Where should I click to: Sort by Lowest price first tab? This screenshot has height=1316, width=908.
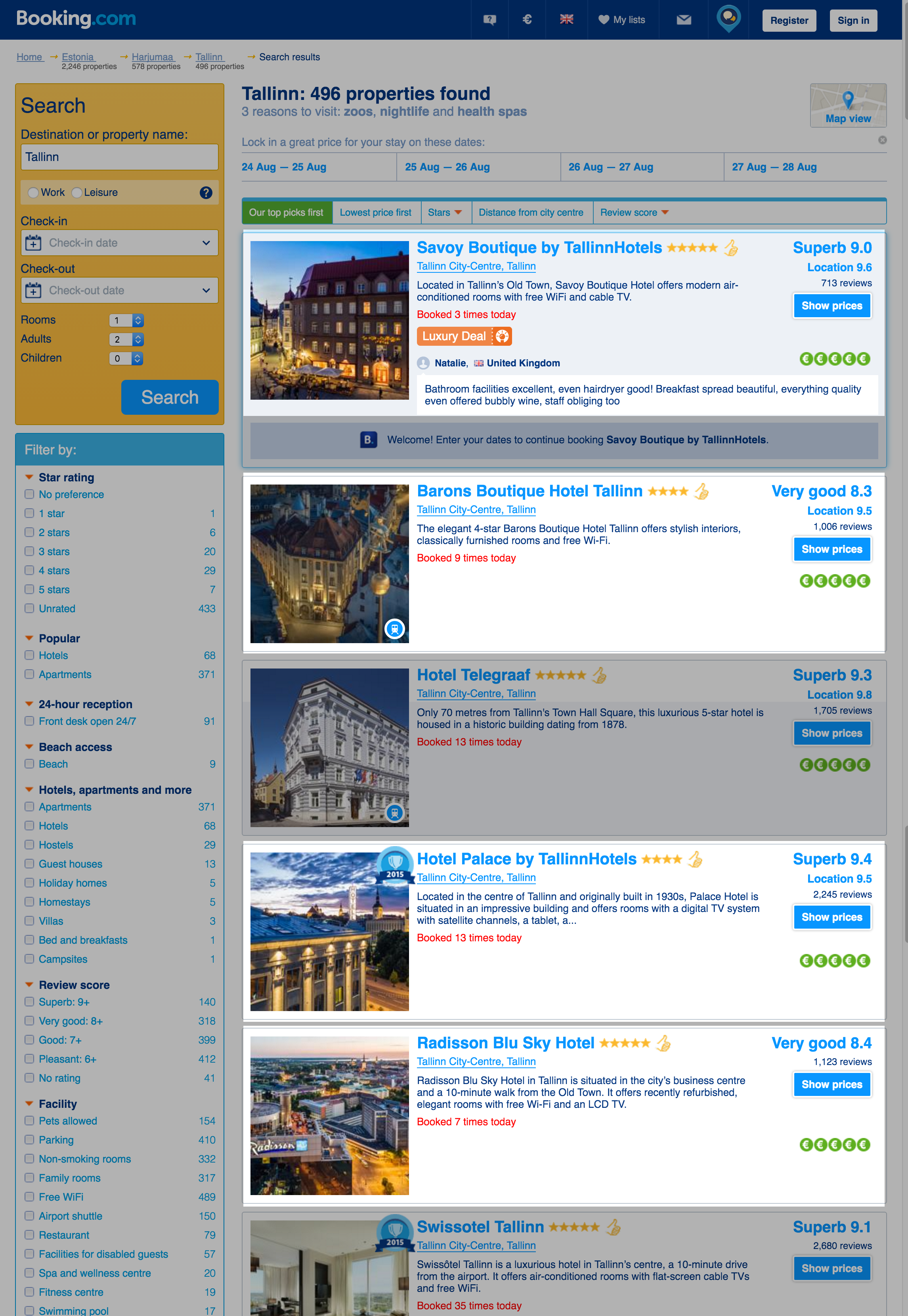point(375,213)
